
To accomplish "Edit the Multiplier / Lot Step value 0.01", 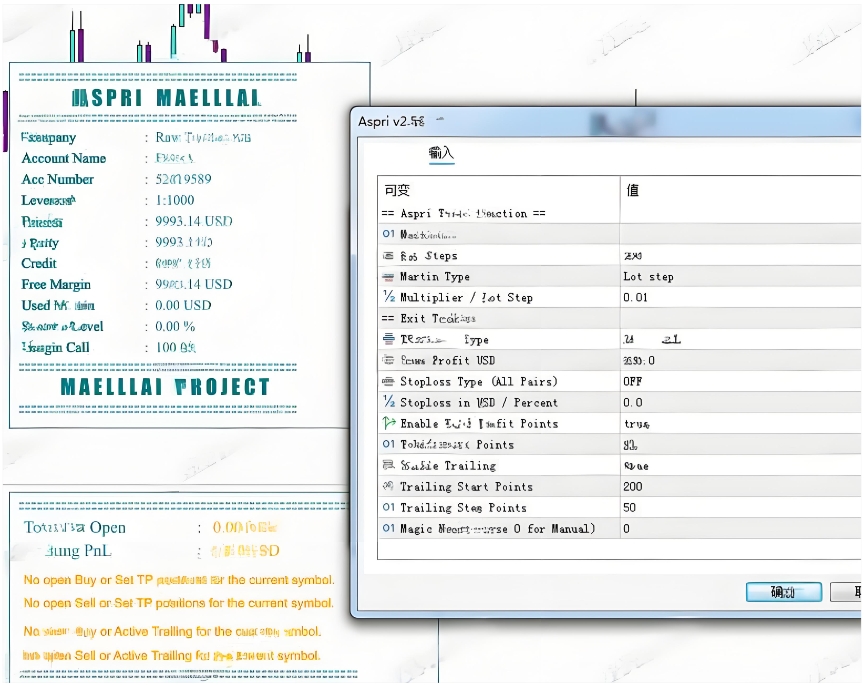I will pyautogui.click(x=738, y=298).
